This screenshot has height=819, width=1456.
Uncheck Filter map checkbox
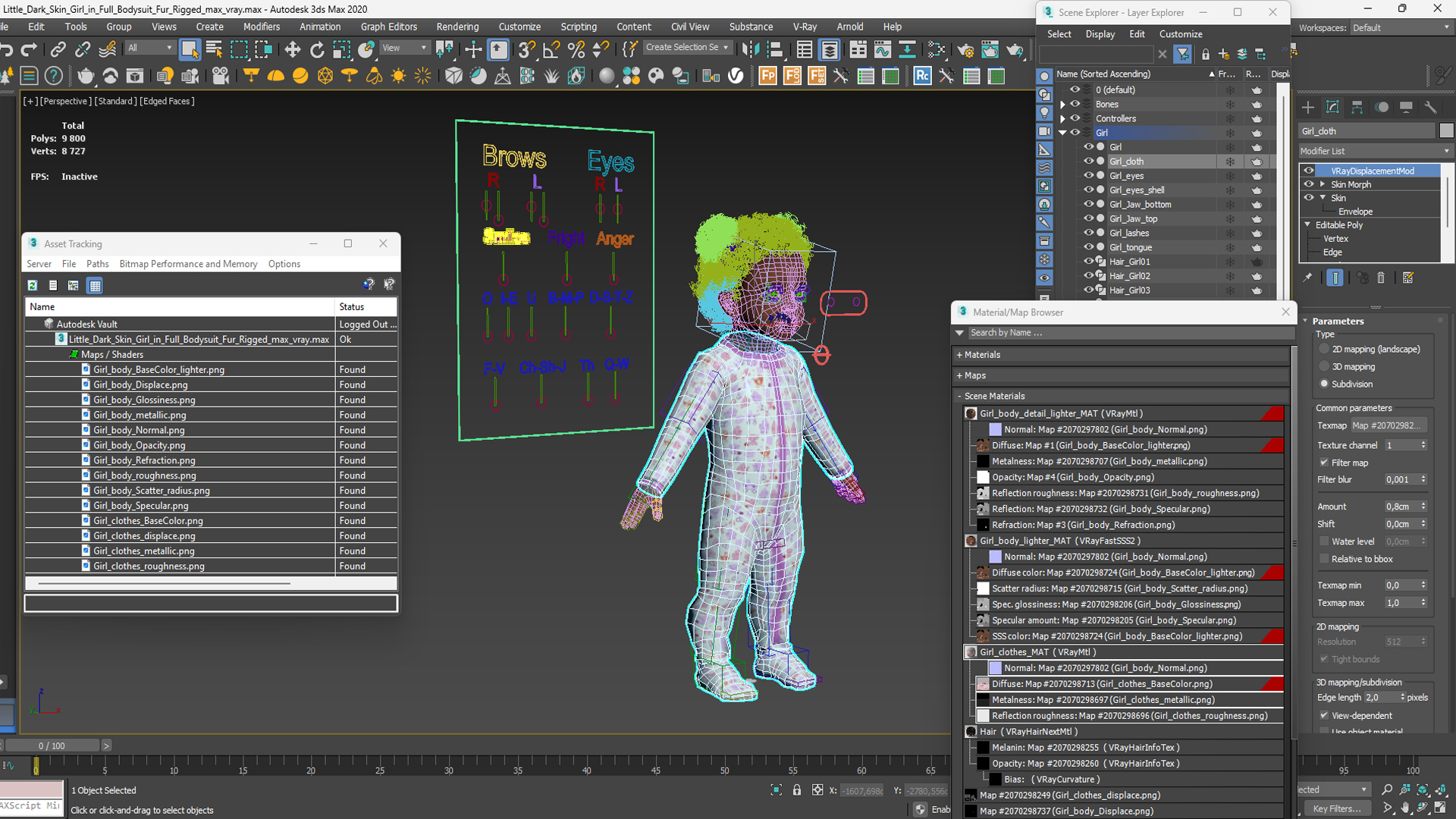tap(1324, 463)
